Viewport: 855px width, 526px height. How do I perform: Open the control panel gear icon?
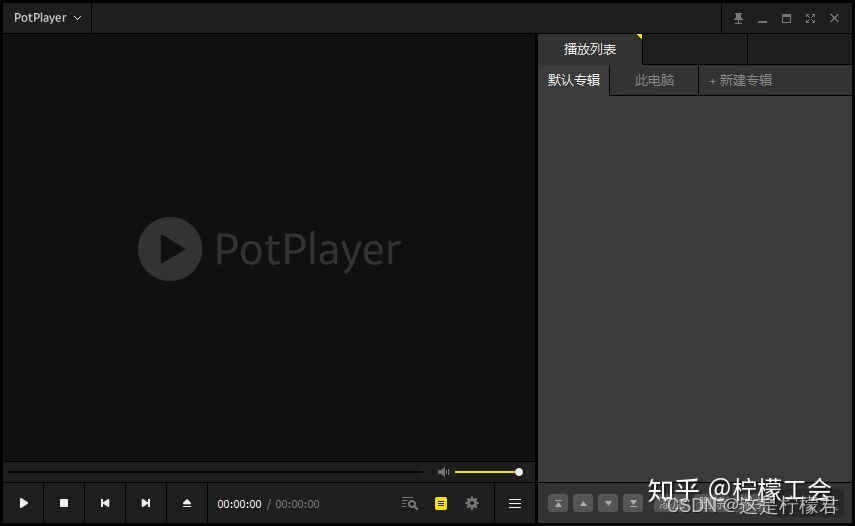point(472,504)
